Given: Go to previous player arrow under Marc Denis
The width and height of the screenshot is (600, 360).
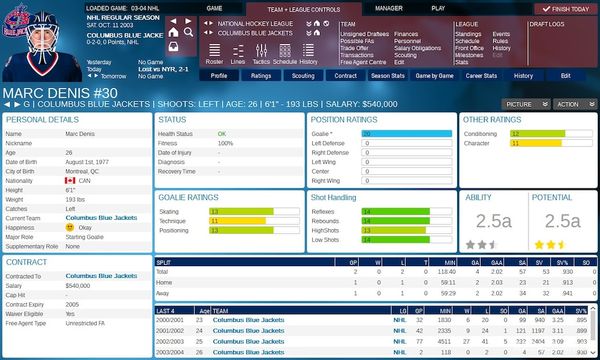Looking at the screenshot, I should (7, 104).
